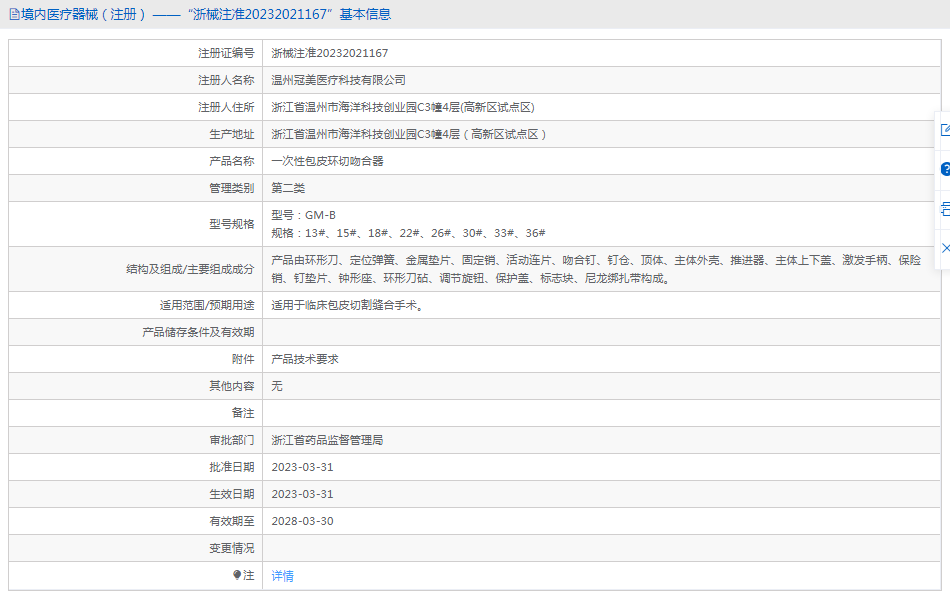Click the 变更情况 row label
The height and width of the screenshot is (596, 950).
pos(231,548)
